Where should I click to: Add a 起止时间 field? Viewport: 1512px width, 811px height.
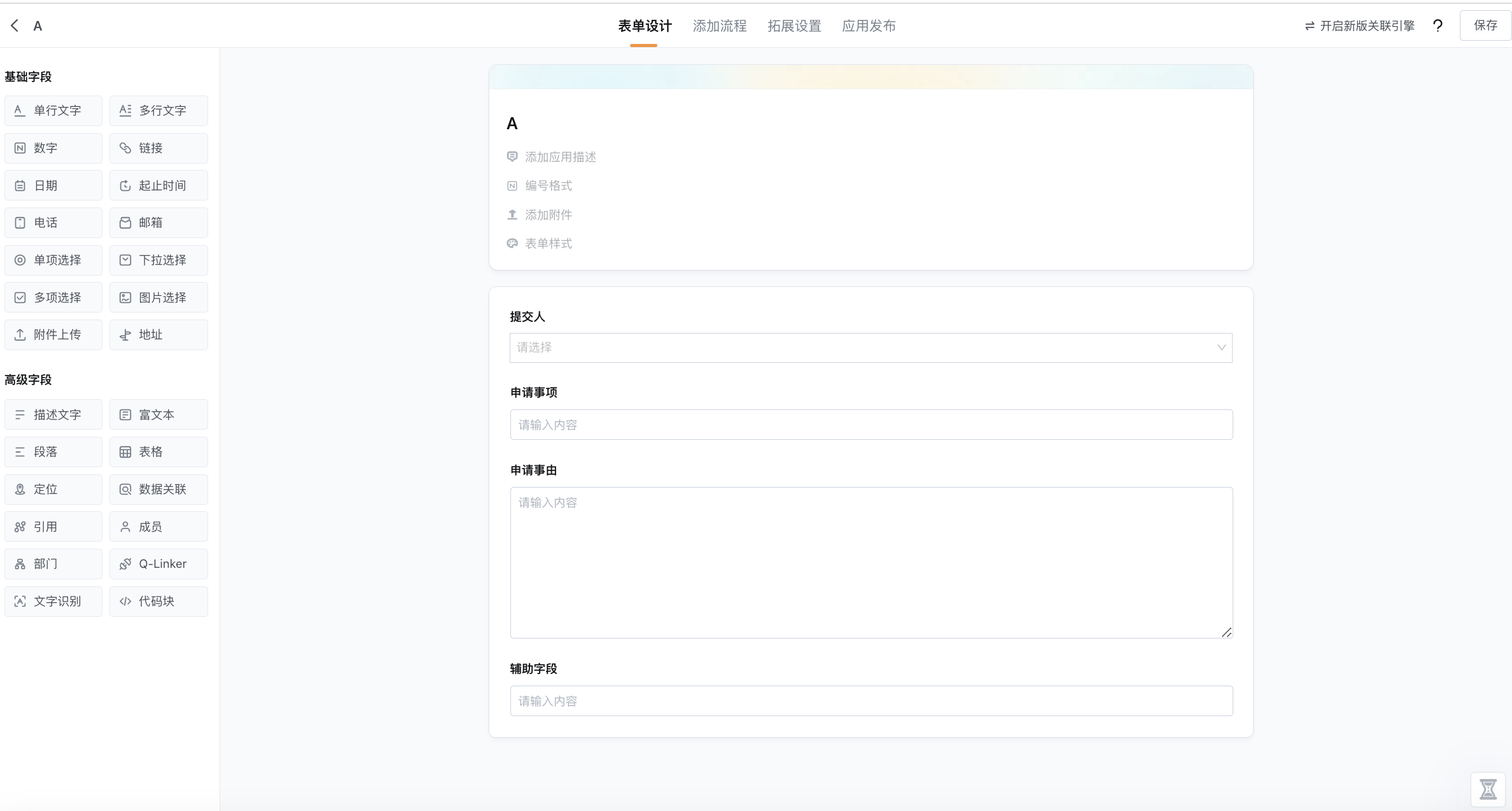pos(158,185)
